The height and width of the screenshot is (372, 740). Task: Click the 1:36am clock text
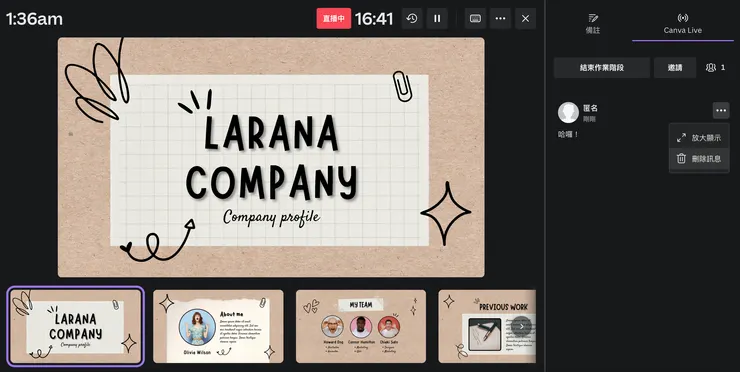click(34, 19)
